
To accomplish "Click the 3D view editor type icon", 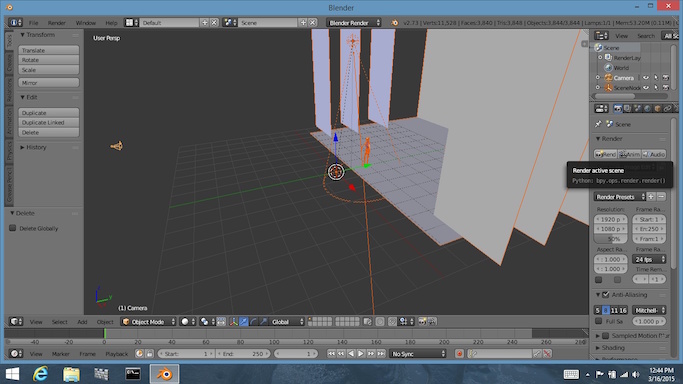I will (16, 322).
